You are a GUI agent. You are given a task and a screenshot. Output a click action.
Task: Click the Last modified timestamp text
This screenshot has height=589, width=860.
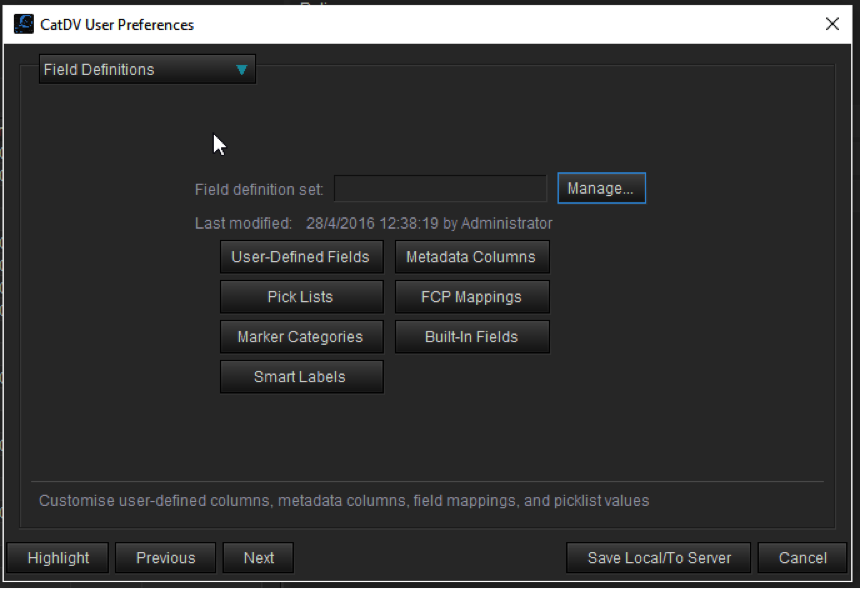point(429,223)
